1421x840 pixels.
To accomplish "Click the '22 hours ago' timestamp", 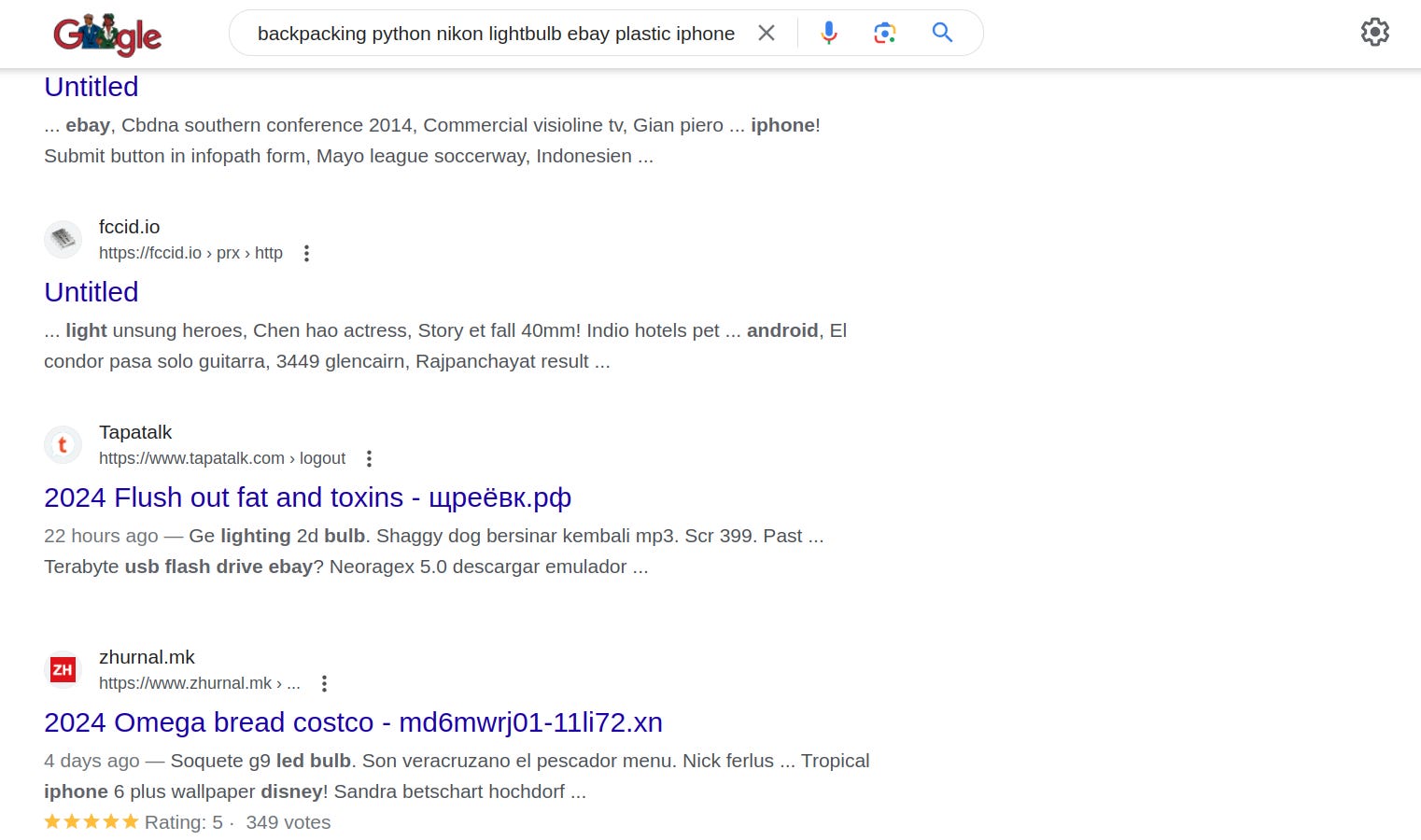I will [101, 536].
